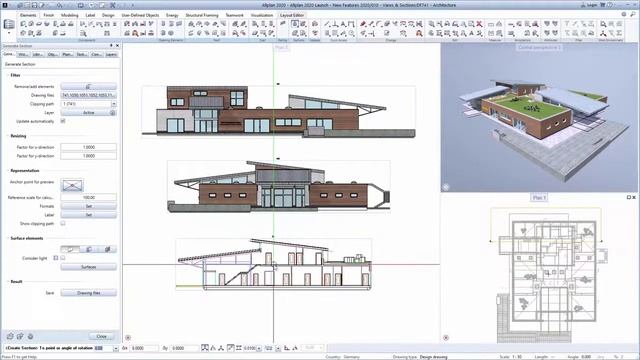Collapse the Result section
Screen dimensions: 640x360
(7, 282)
